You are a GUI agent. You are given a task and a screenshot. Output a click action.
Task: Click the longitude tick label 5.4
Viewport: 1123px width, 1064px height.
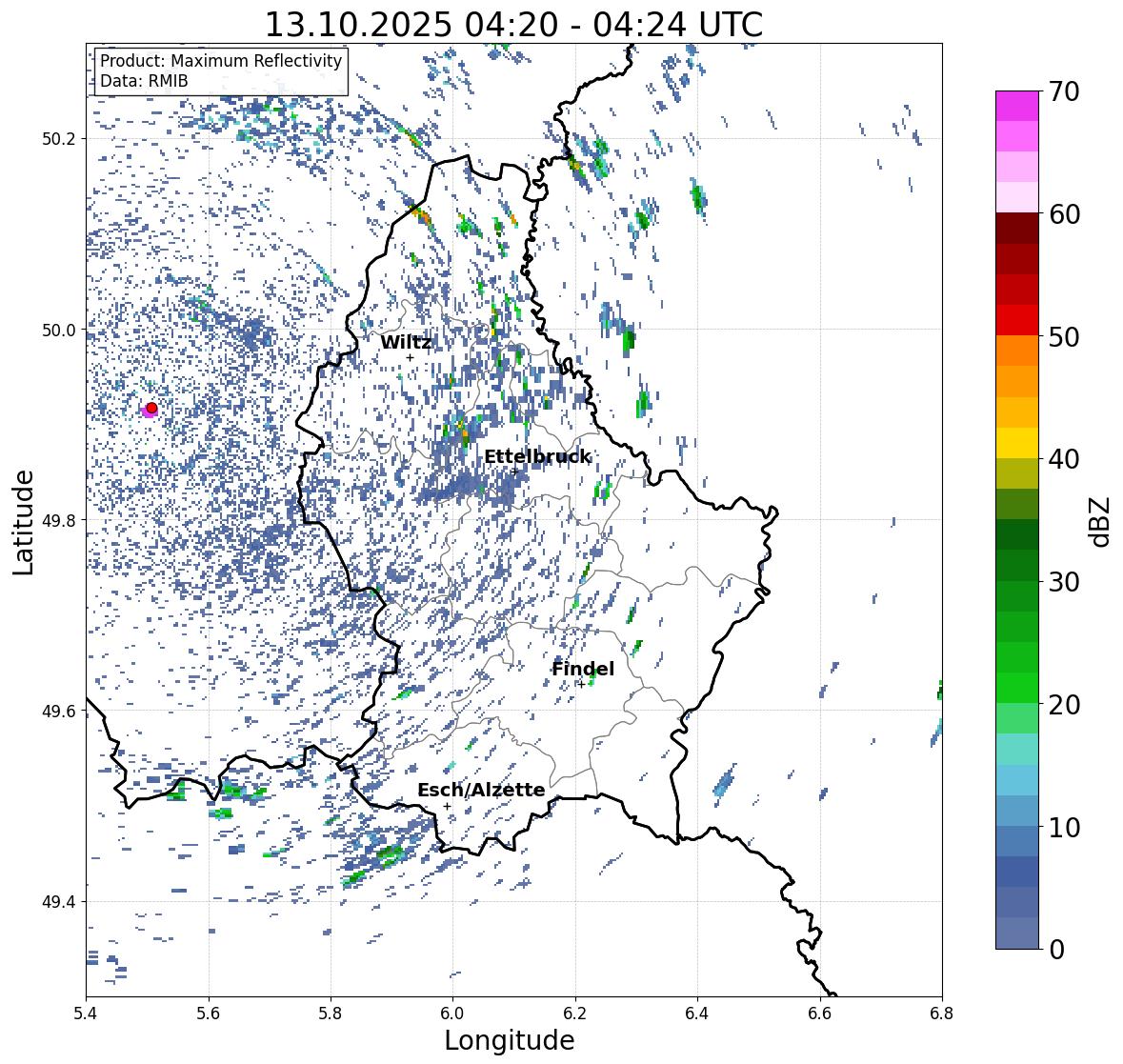pos(86,1013)
